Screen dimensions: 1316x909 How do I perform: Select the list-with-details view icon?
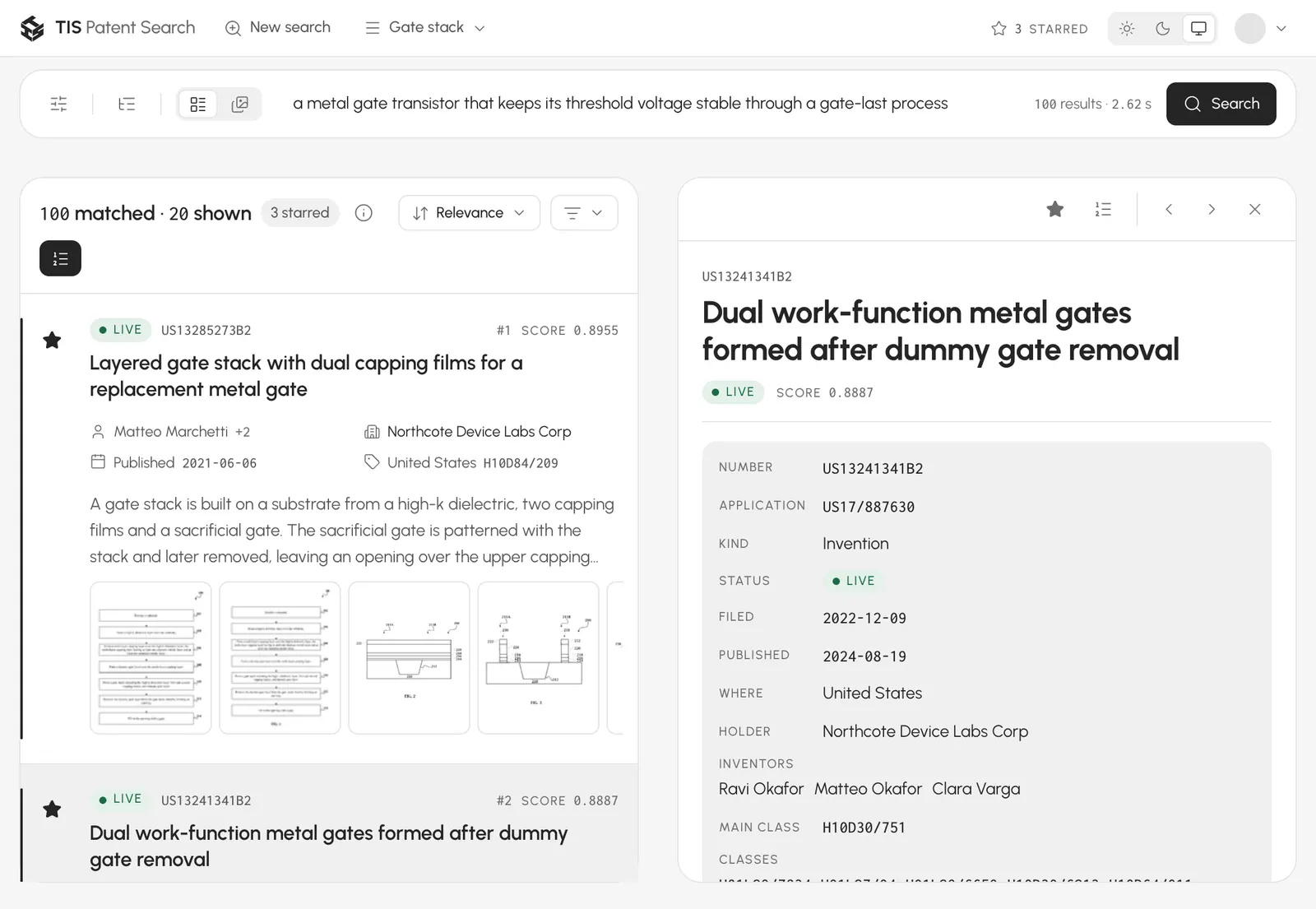pos(198,104)
